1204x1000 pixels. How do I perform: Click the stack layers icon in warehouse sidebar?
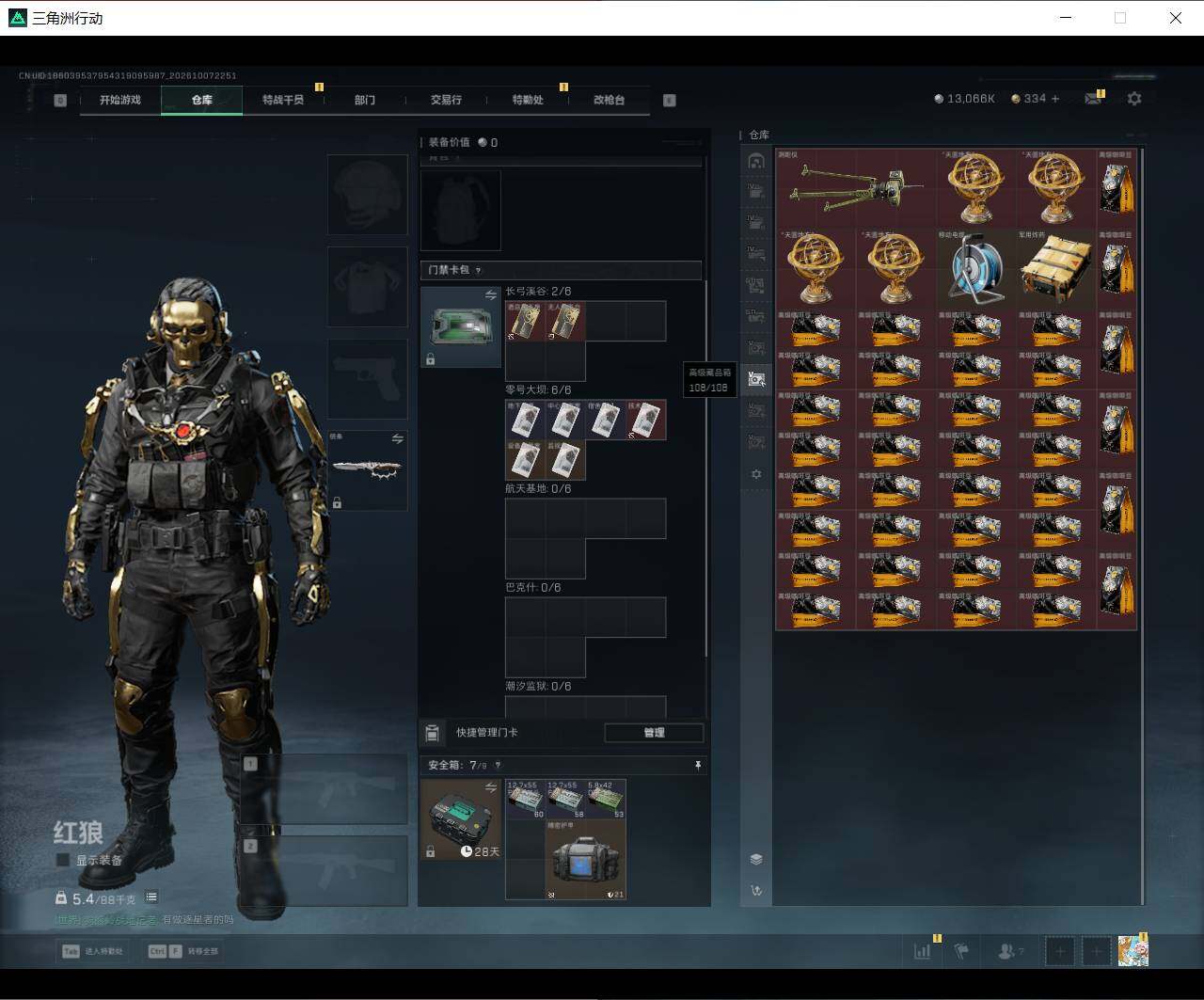click(756, 859)
